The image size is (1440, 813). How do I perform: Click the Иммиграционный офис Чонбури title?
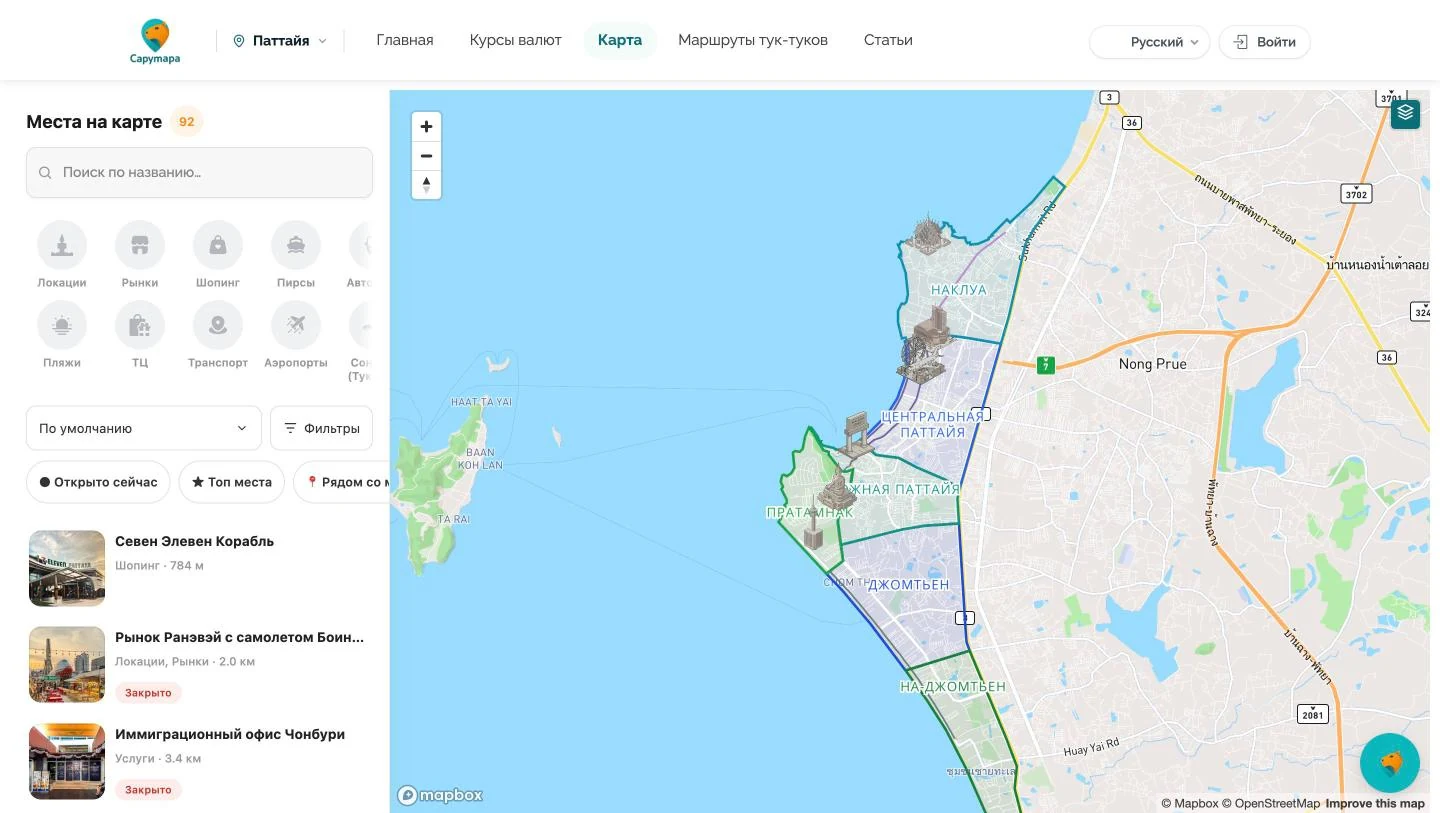[x=230, y=734]
